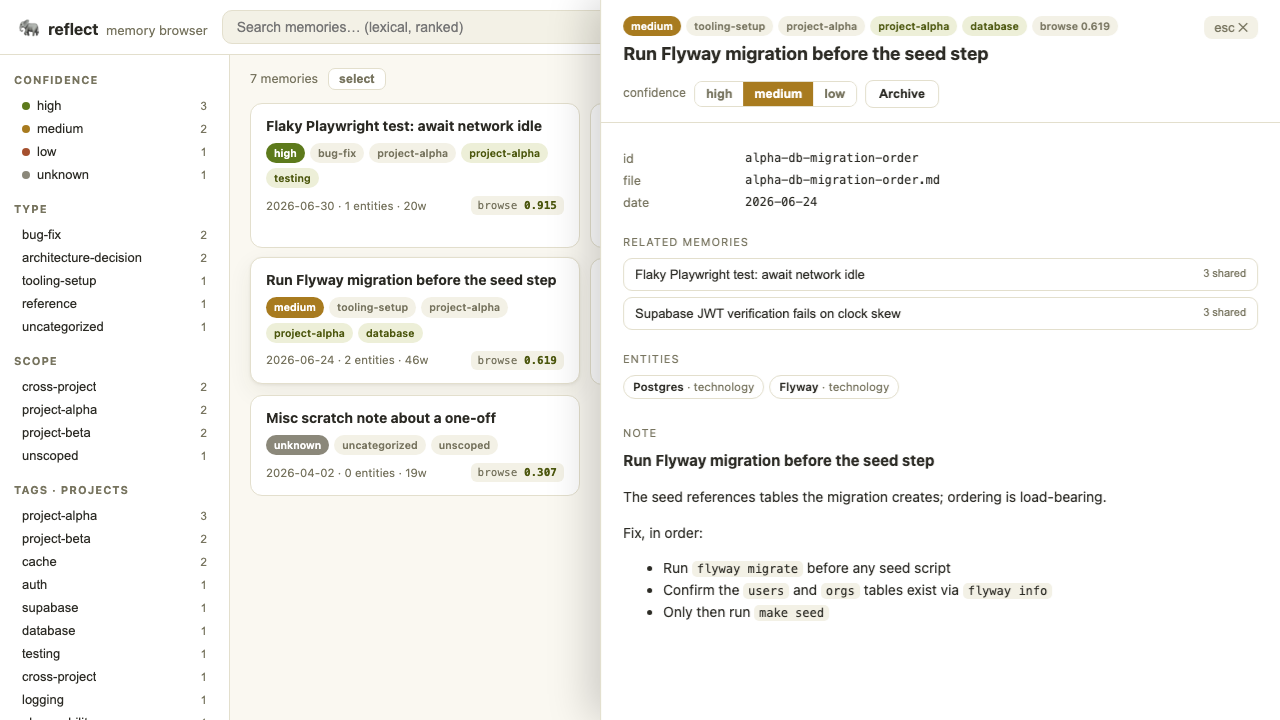
Task: Filter by low confidence in the sidebar
Action: tap(114, 152)
